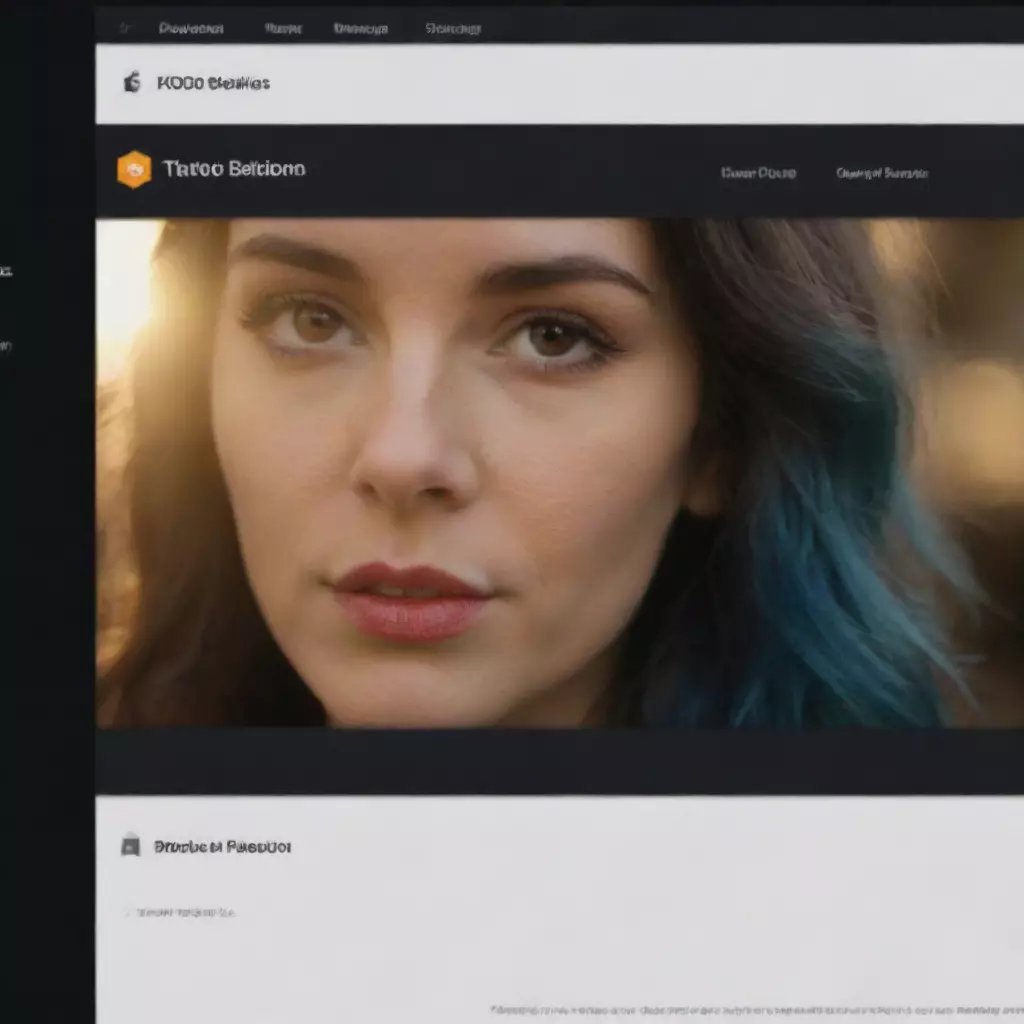Click the orange hexagon logo icon
The width and height of the screenshot is (1024, 1024).
134,169
